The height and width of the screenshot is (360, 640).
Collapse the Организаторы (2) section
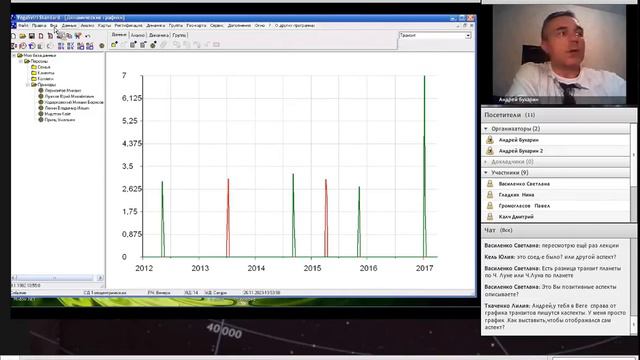[486, 129]
